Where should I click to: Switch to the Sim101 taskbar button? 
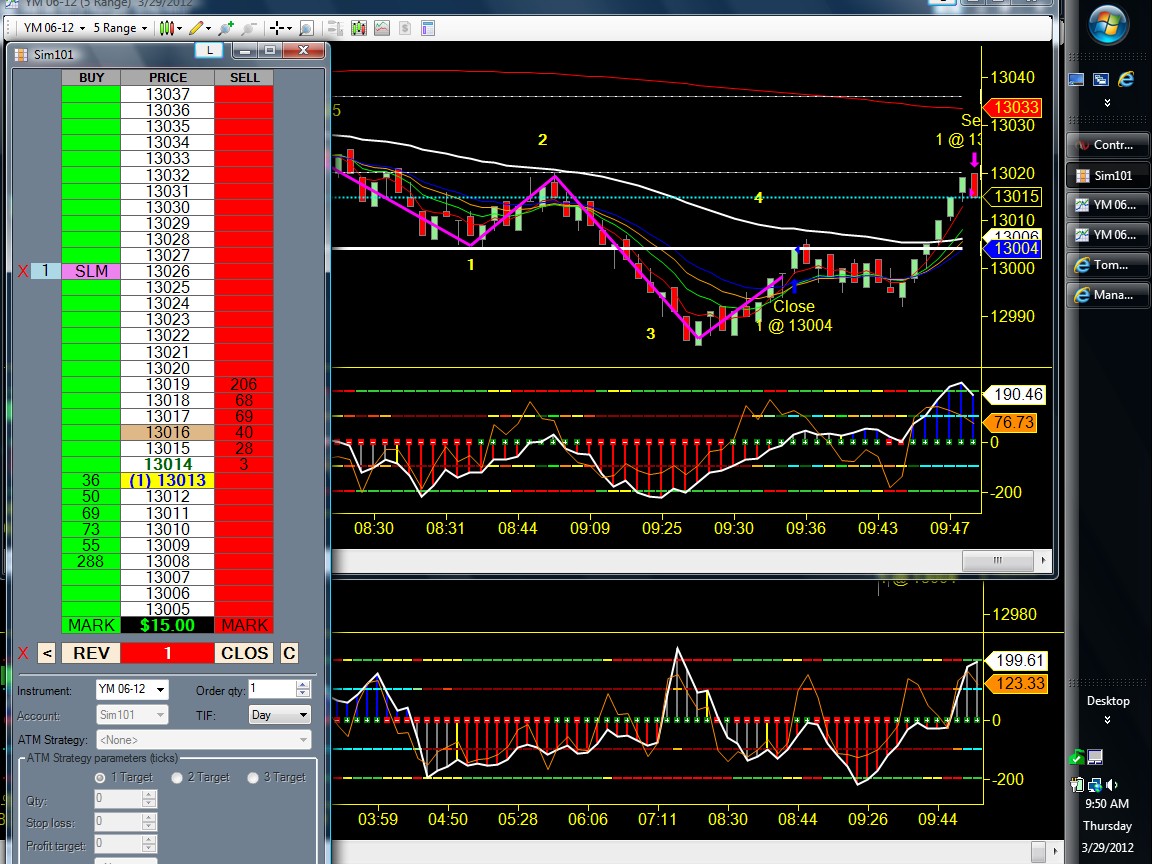[1107, 176]
